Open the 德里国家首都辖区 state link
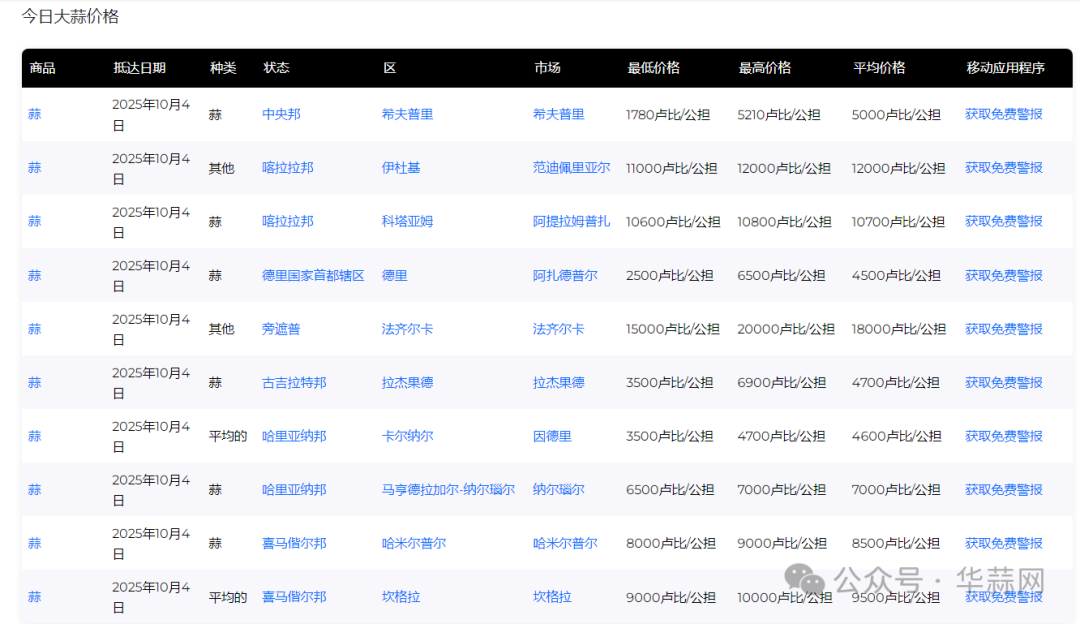The height and width of the screenshot is (624, 1080). coord(313,275)
